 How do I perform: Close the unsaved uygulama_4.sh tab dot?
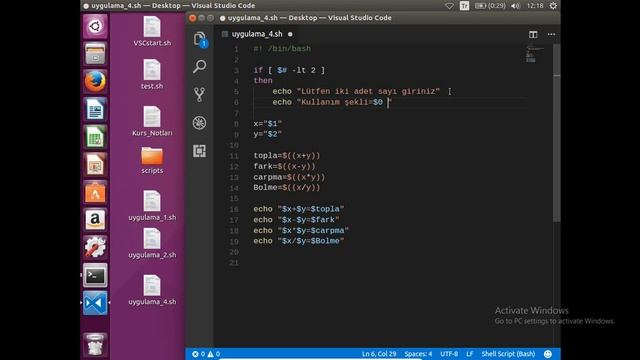[290, 34]
